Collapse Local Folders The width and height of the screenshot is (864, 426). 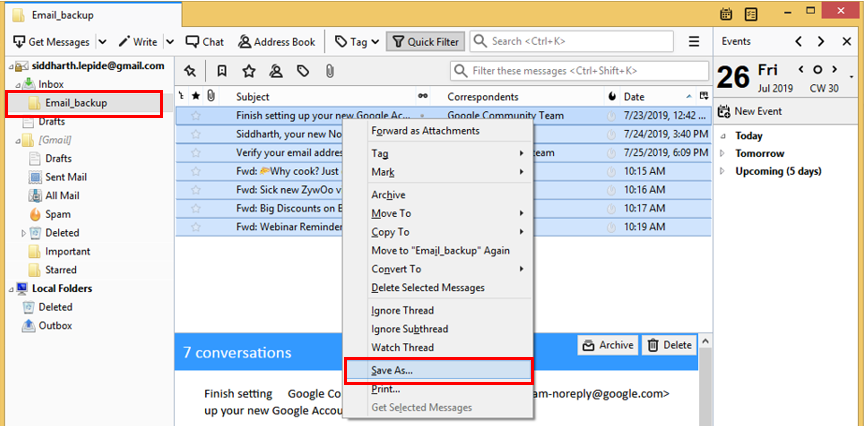(x=10, y=289)
